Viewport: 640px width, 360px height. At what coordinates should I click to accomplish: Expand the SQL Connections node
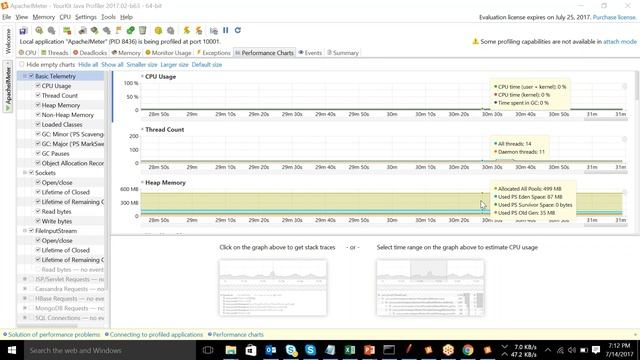point(25,318)
